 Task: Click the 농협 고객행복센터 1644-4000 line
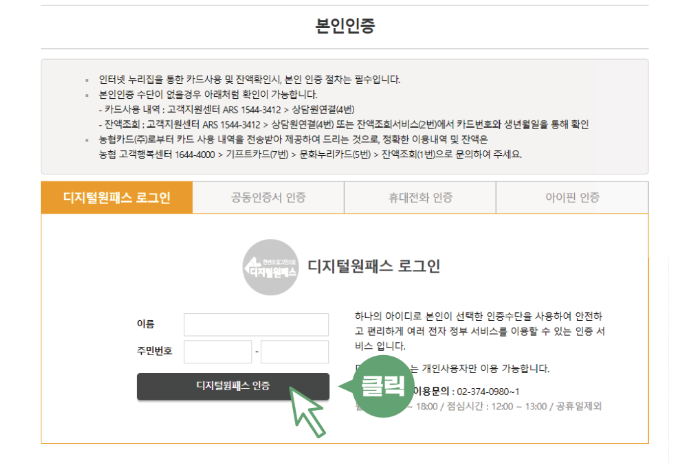[310, 154]
